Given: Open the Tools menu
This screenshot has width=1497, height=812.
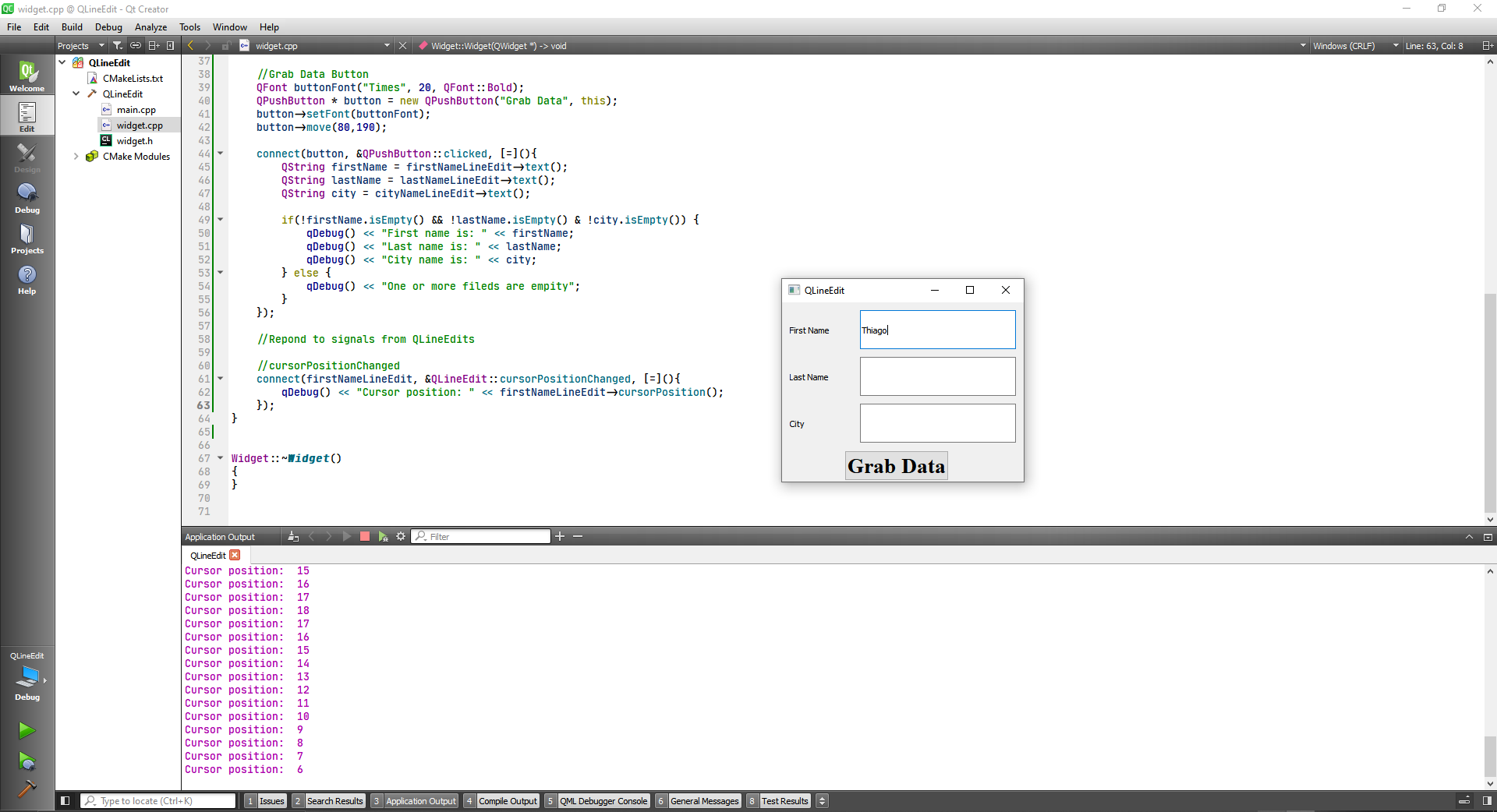Looking at the screenshot, I should [189, 26].
